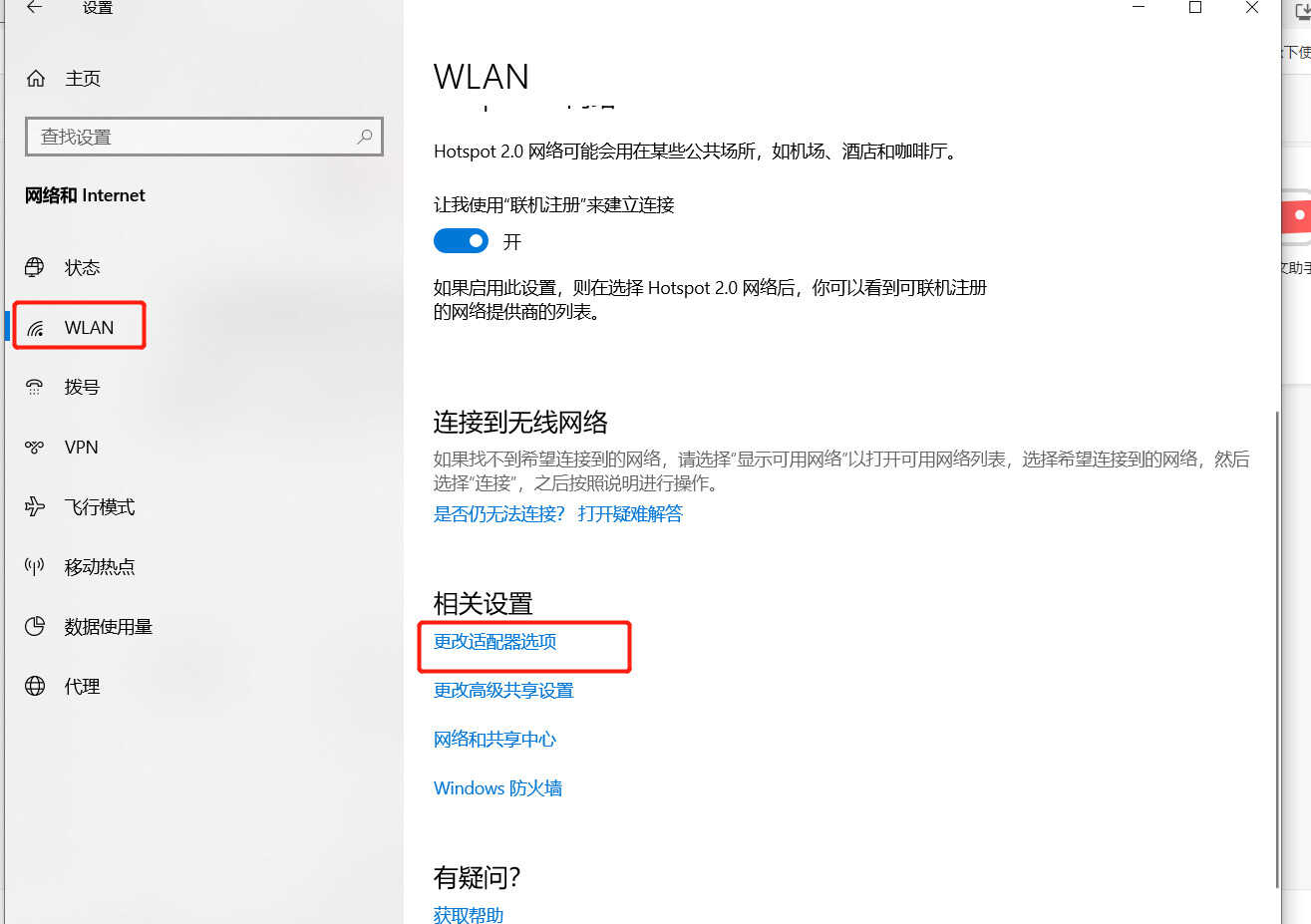The image size is (1311, 924).
Task: Click the Wi-Fi icon beside WLAN
Action: click(35, 328)
